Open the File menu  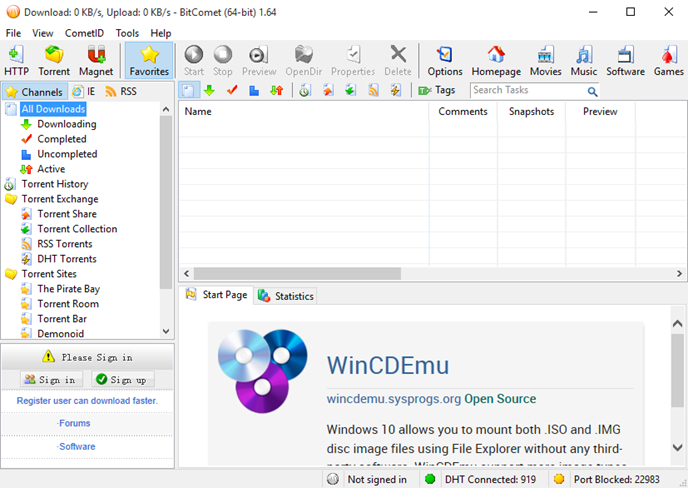[x=13, y=33]
